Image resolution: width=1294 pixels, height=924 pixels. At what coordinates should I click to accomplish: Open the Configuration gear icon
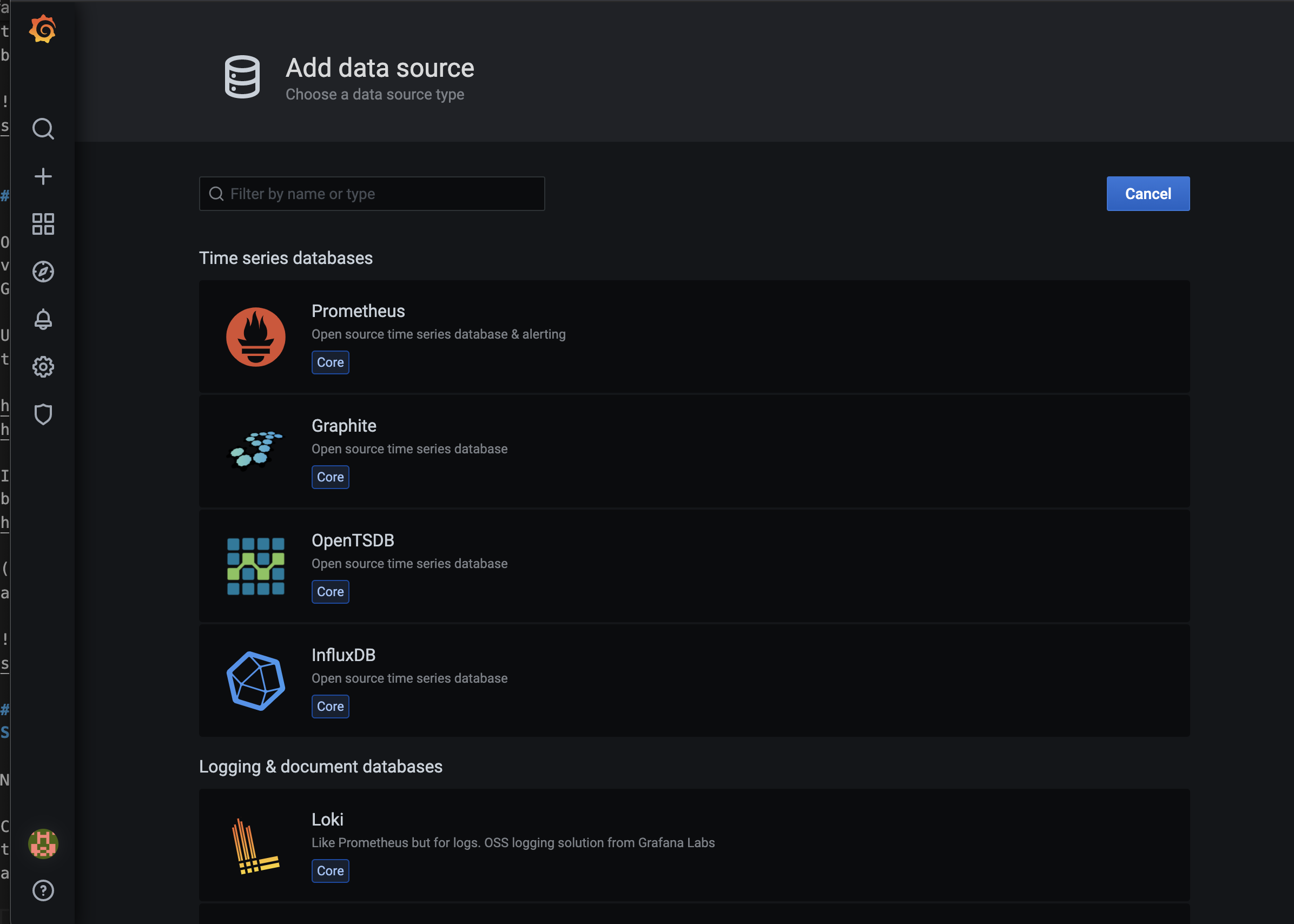(x=43, y=367)
